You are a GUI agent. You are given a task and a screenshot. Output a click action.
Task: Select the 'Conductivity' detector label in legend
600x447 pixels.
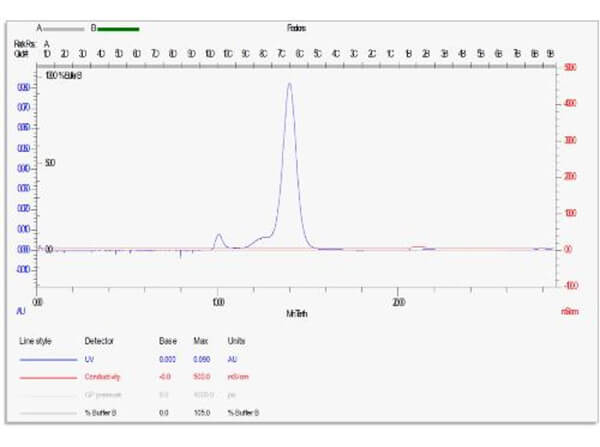click(102, 377)
